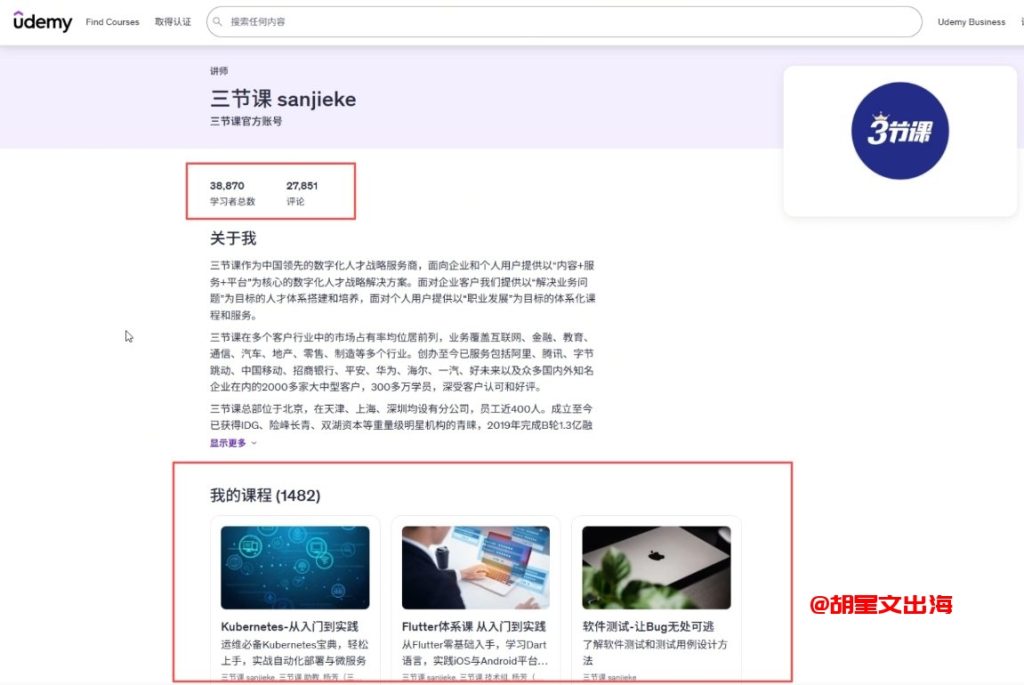The image size is (1024, 685).
Task: Open Flutter体系课 从入门到实践 title
Action: tap(473, 626)
